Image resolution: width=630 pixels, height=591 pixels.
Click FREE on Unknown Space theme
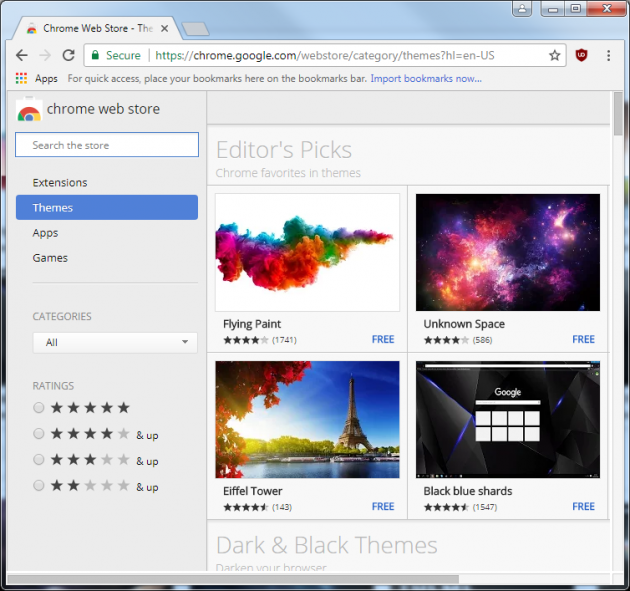[x=583, y=339]
